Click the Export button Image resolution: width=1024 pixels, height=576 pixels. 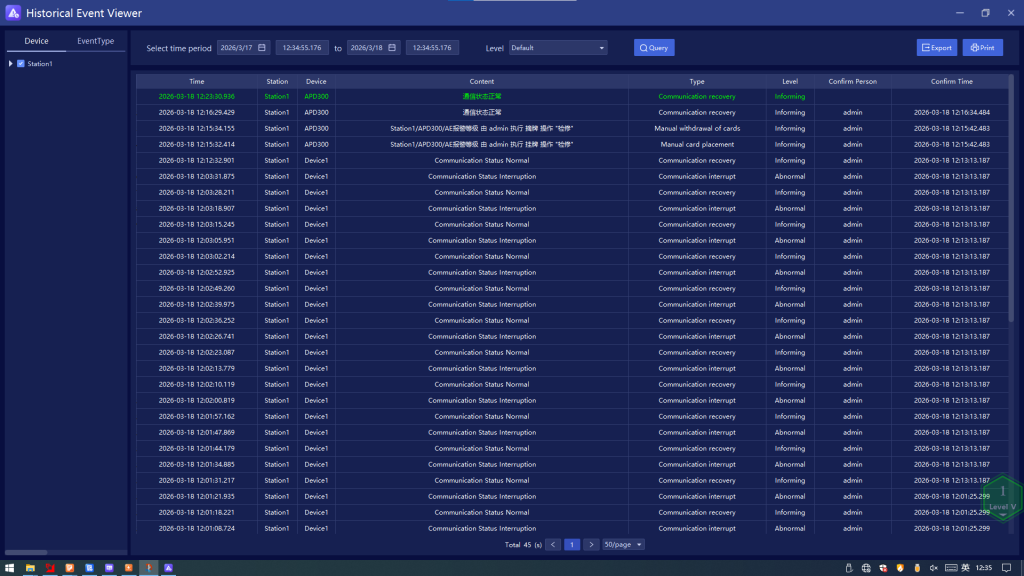pos(936,48)
